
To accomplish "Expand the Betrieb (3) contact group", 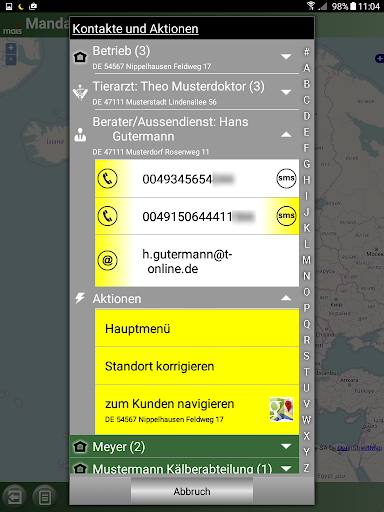I will coord(286,56).
